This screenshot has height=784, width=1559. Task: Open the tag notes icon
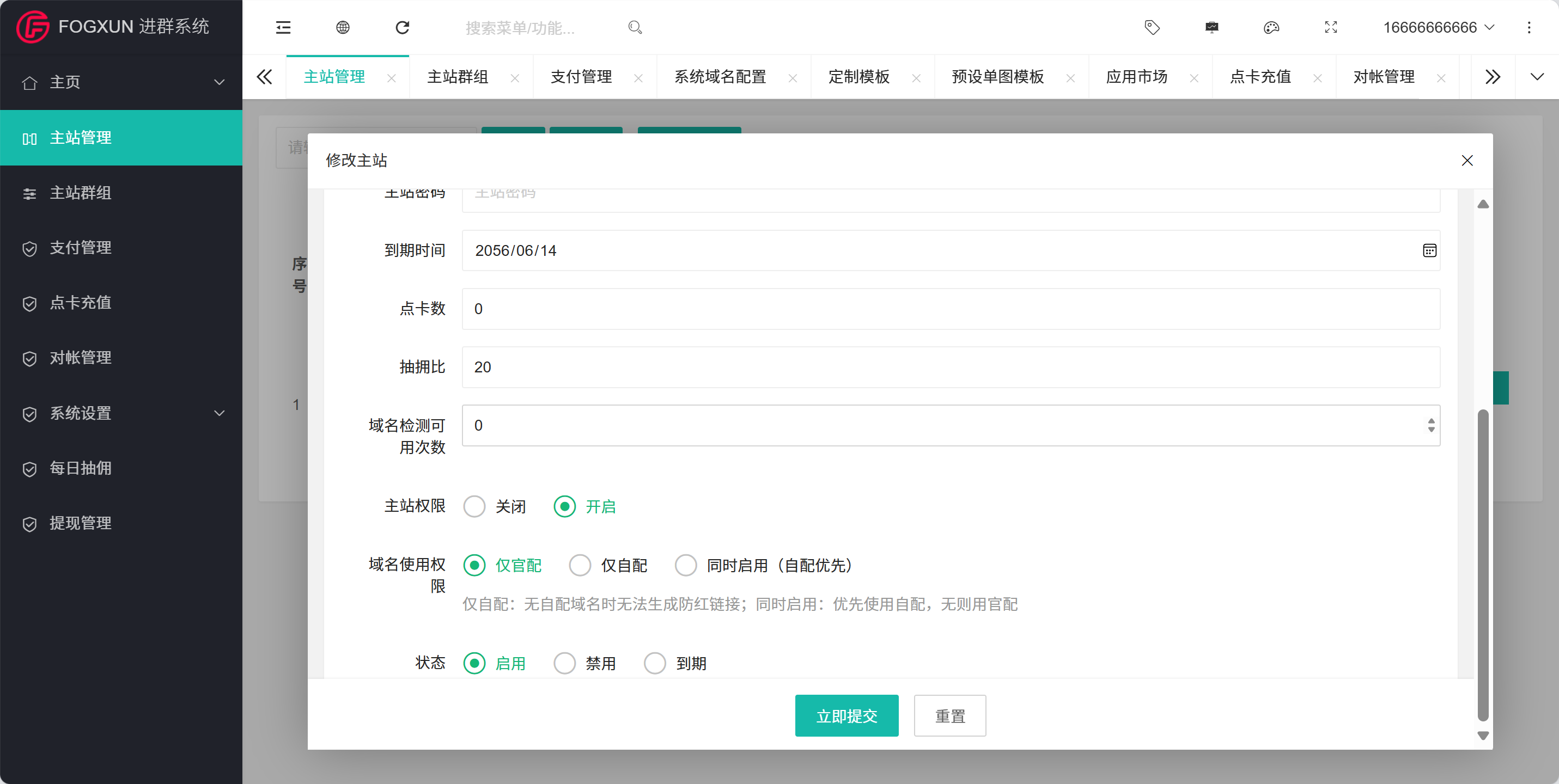tap(1152, 27)
